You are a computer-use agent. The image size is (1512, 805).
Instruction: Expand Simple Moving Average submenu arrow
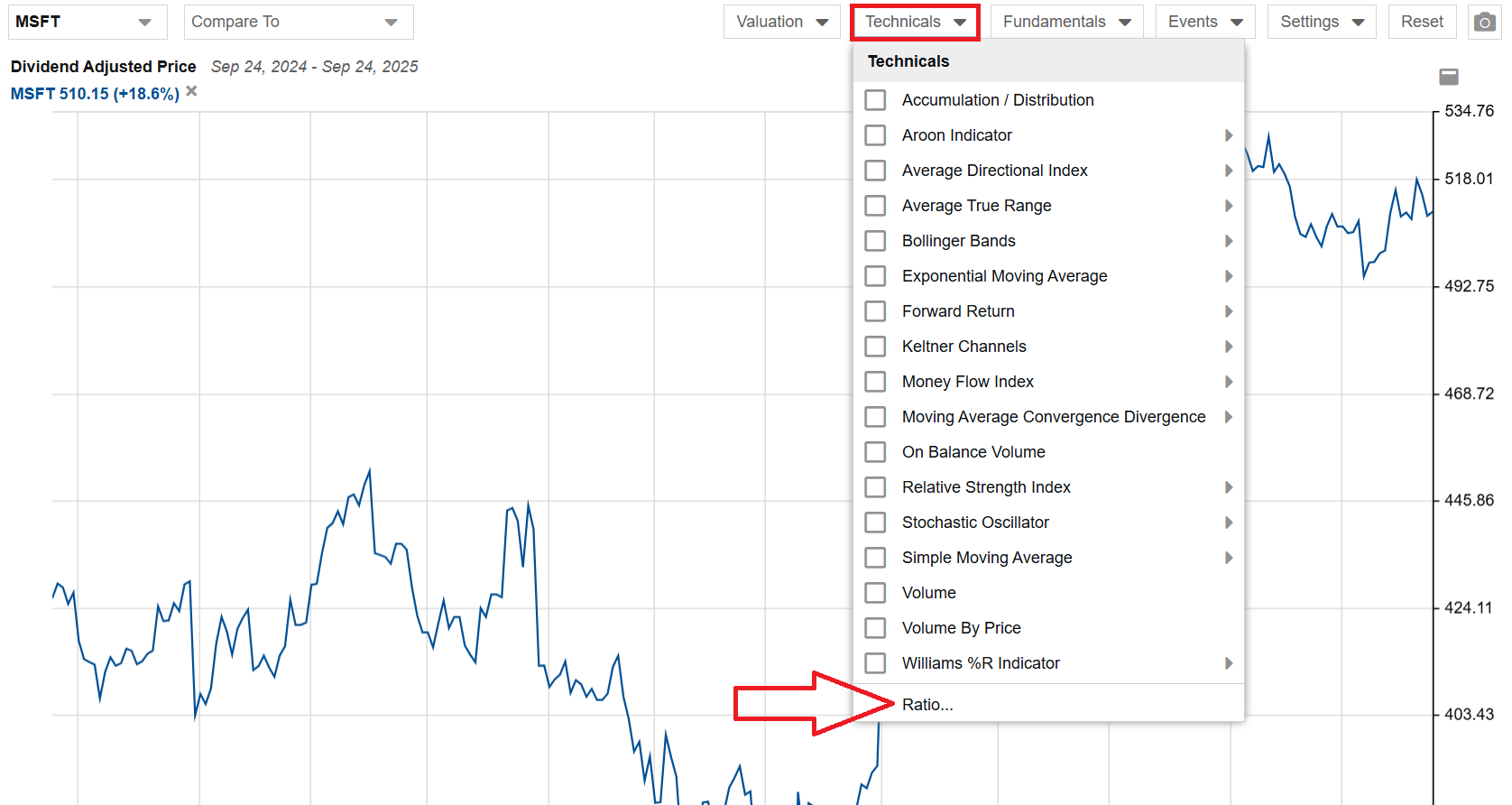pos(1228,558)
